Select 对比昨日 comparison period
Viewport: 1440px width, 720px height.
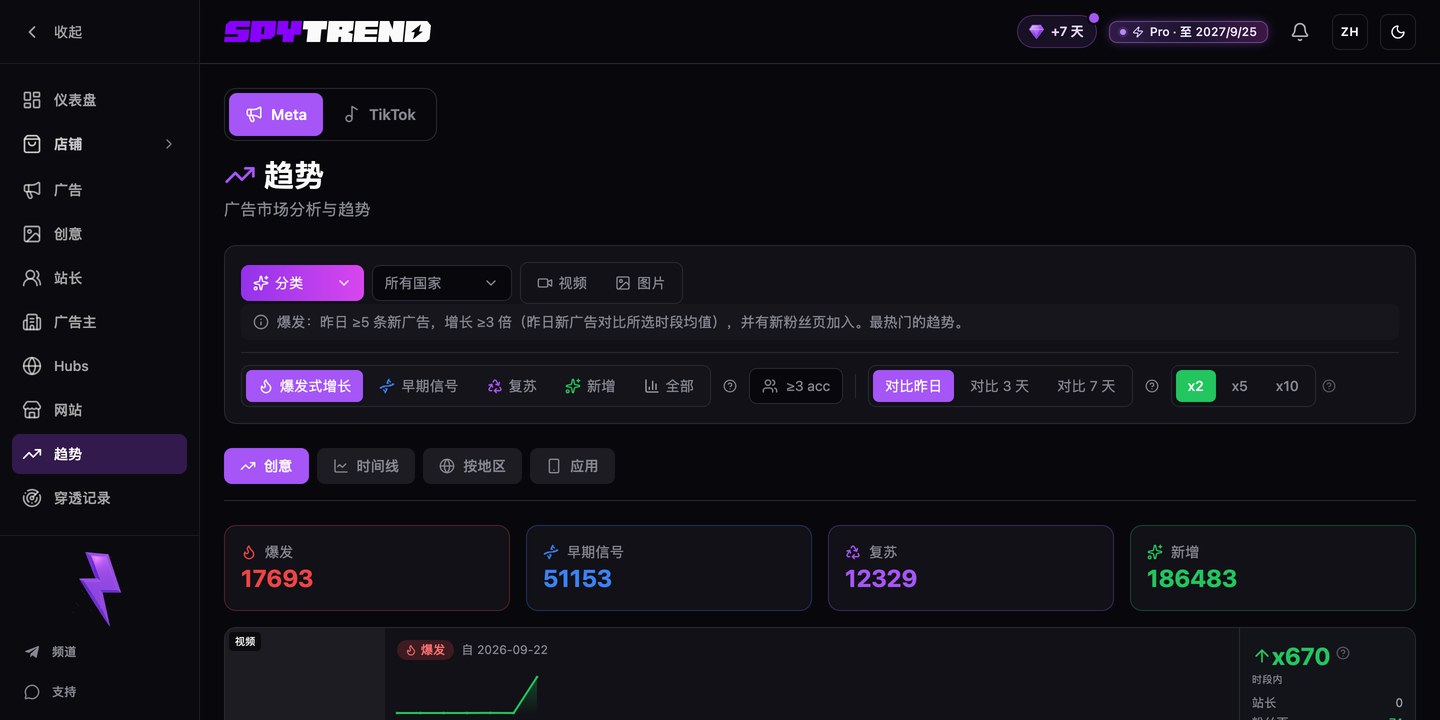(913, 386)
